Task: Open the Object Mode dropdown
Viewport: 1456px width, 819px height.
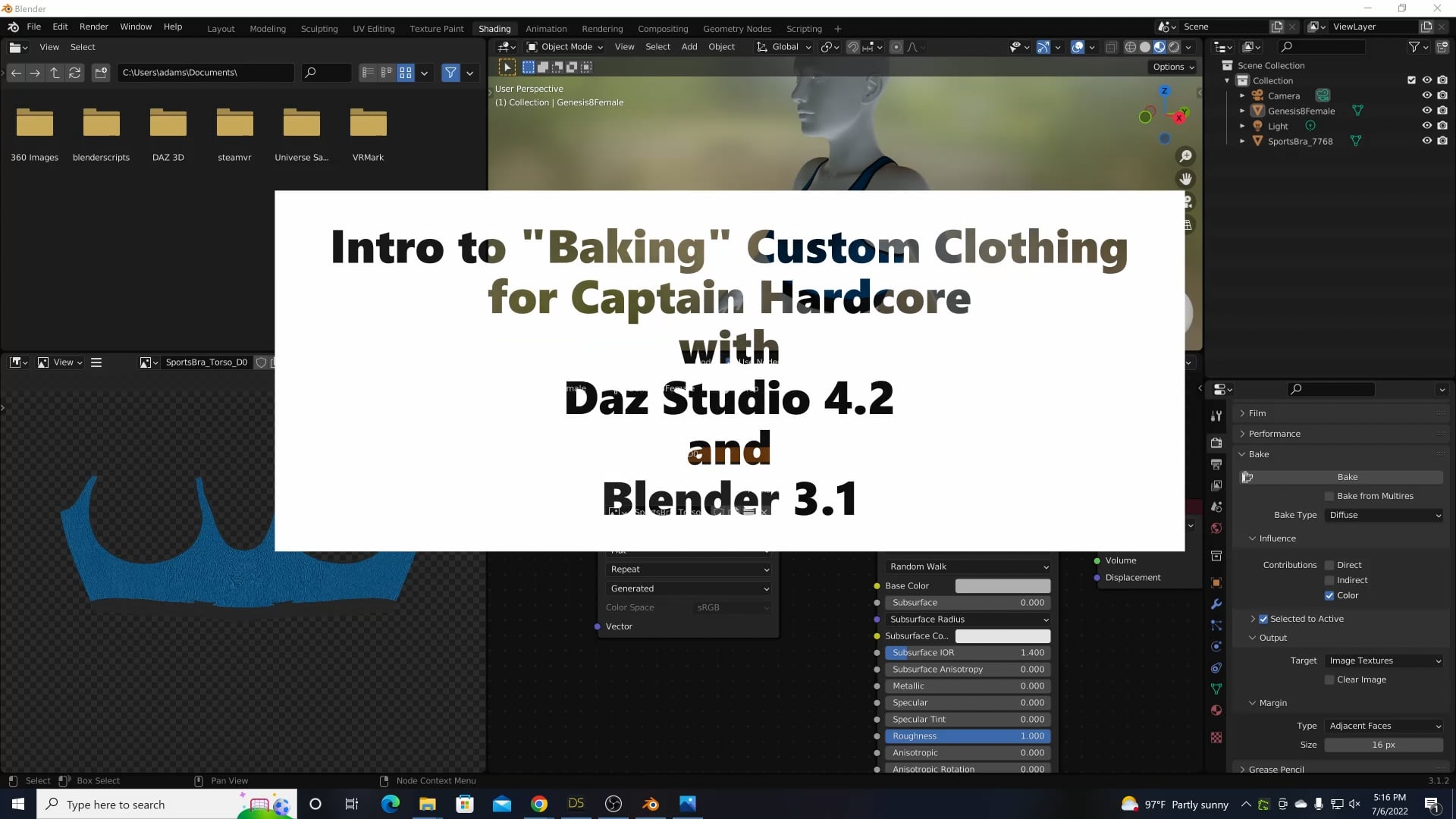Action: pos(565,47)
